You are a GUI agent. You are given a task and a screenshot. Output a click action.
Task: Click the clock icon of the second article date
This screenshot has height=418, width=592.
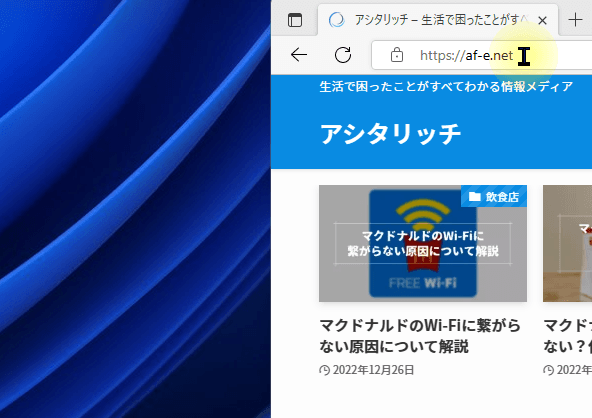tap(549, 370)
